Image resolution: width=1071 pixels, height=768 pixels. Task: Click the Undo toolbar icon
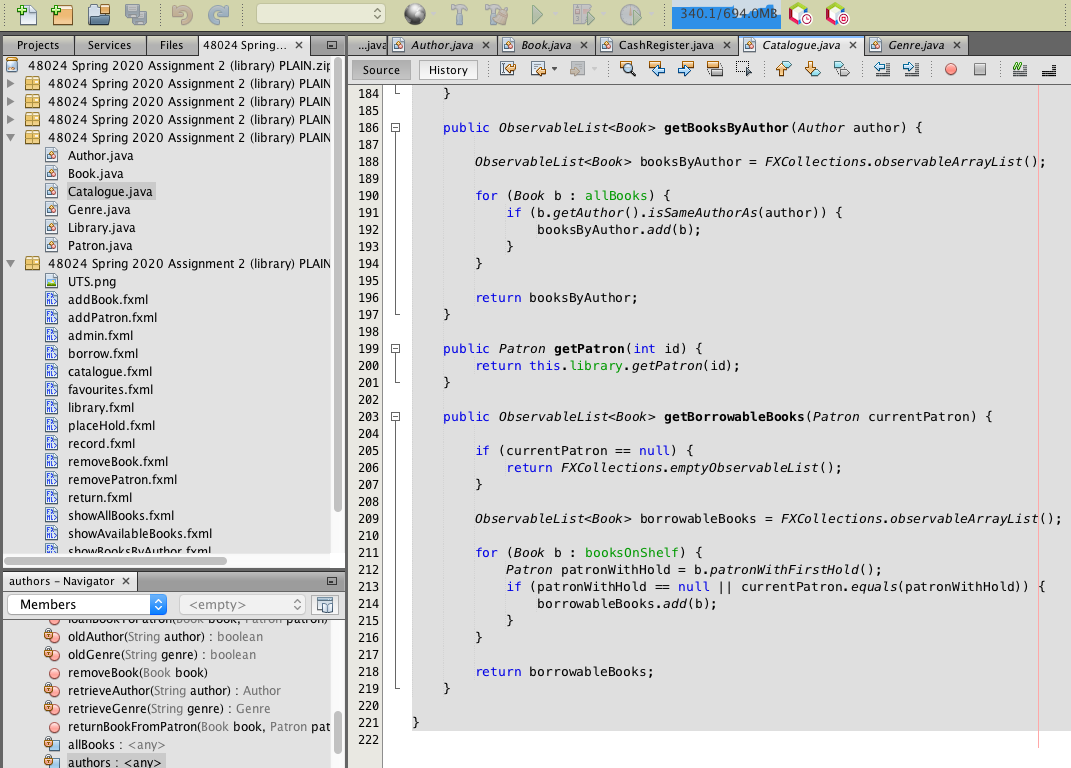[181, 13]
